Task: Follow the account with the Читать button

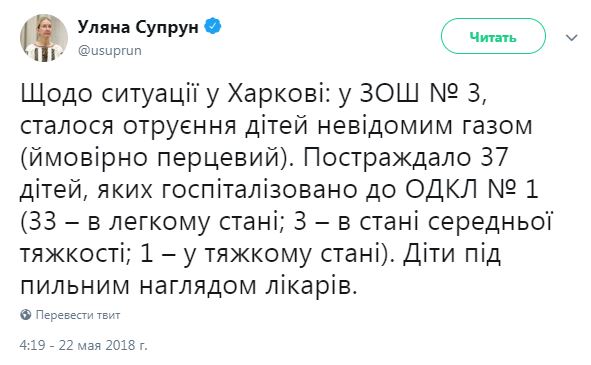Action: (x=493, y=36)
